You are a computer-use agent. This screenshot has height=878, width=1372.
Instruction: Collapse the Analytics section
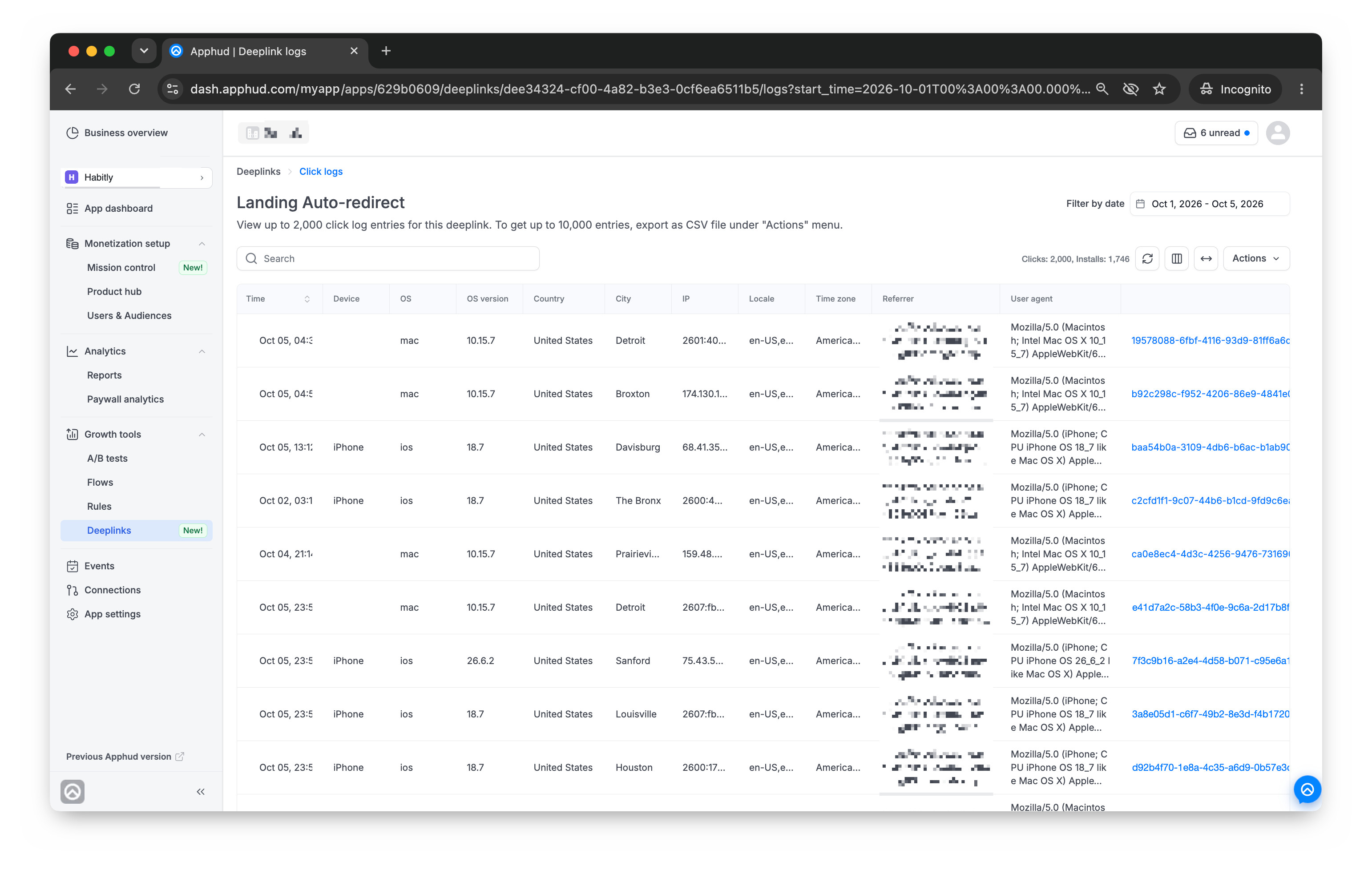point(202,351)
